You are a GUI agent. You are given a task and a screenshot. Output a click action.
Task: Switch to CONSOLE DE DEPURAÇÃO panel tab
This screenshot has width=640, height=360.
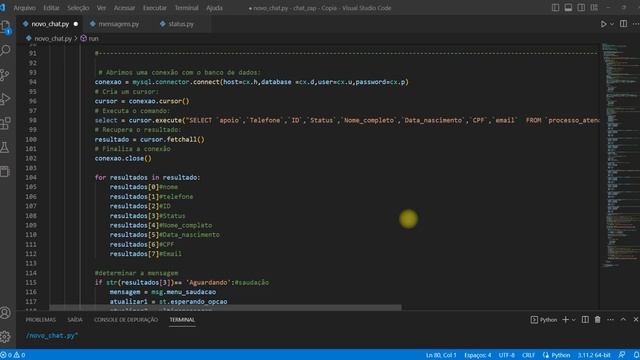click(126, 320)
